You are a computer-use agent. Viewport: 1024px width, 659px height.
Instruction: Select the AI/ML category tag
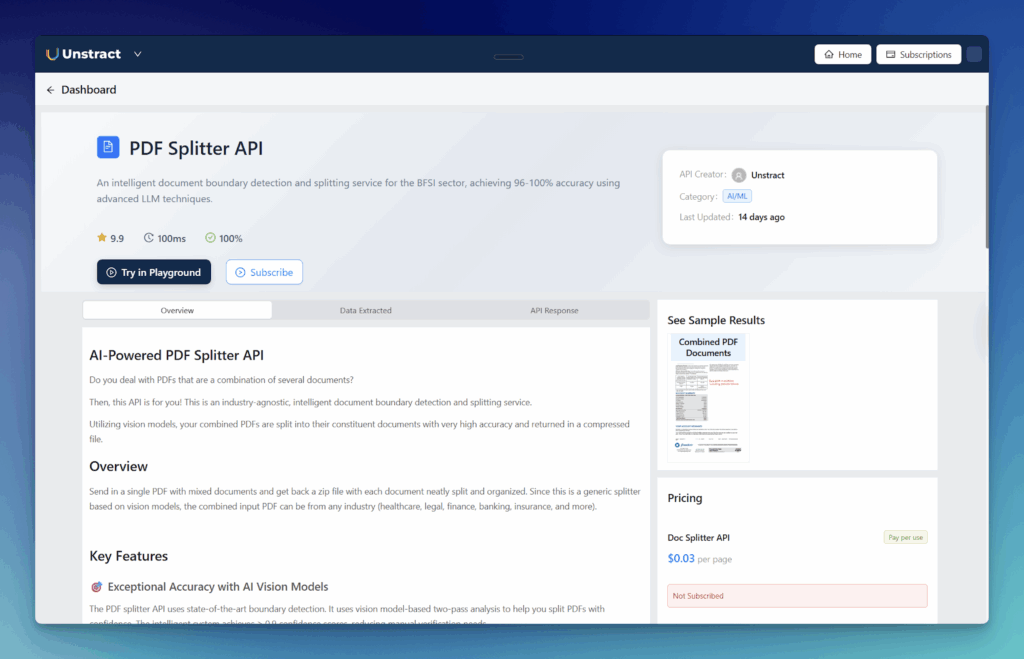coord(737,197)
